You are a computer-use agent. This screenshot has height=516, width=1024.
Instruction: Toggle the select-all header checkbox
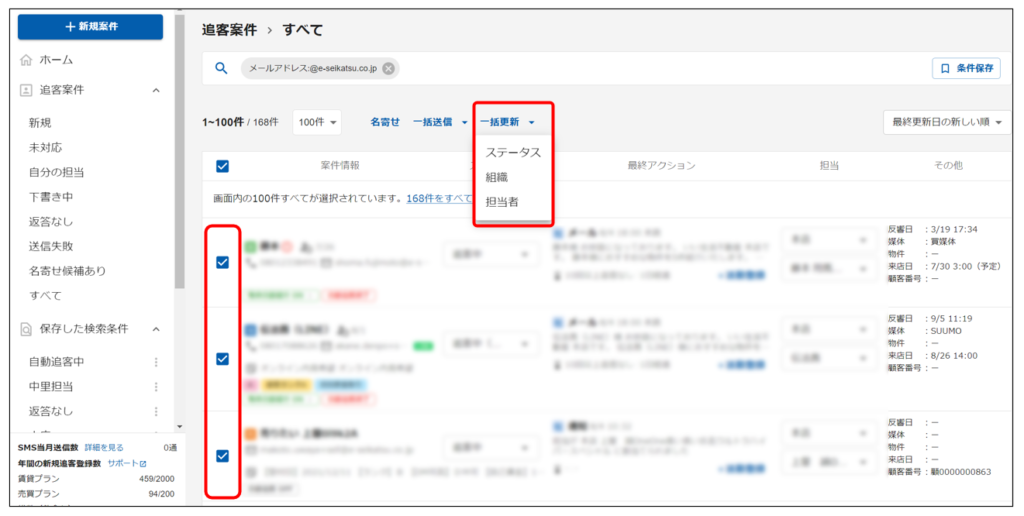point(223,166)
